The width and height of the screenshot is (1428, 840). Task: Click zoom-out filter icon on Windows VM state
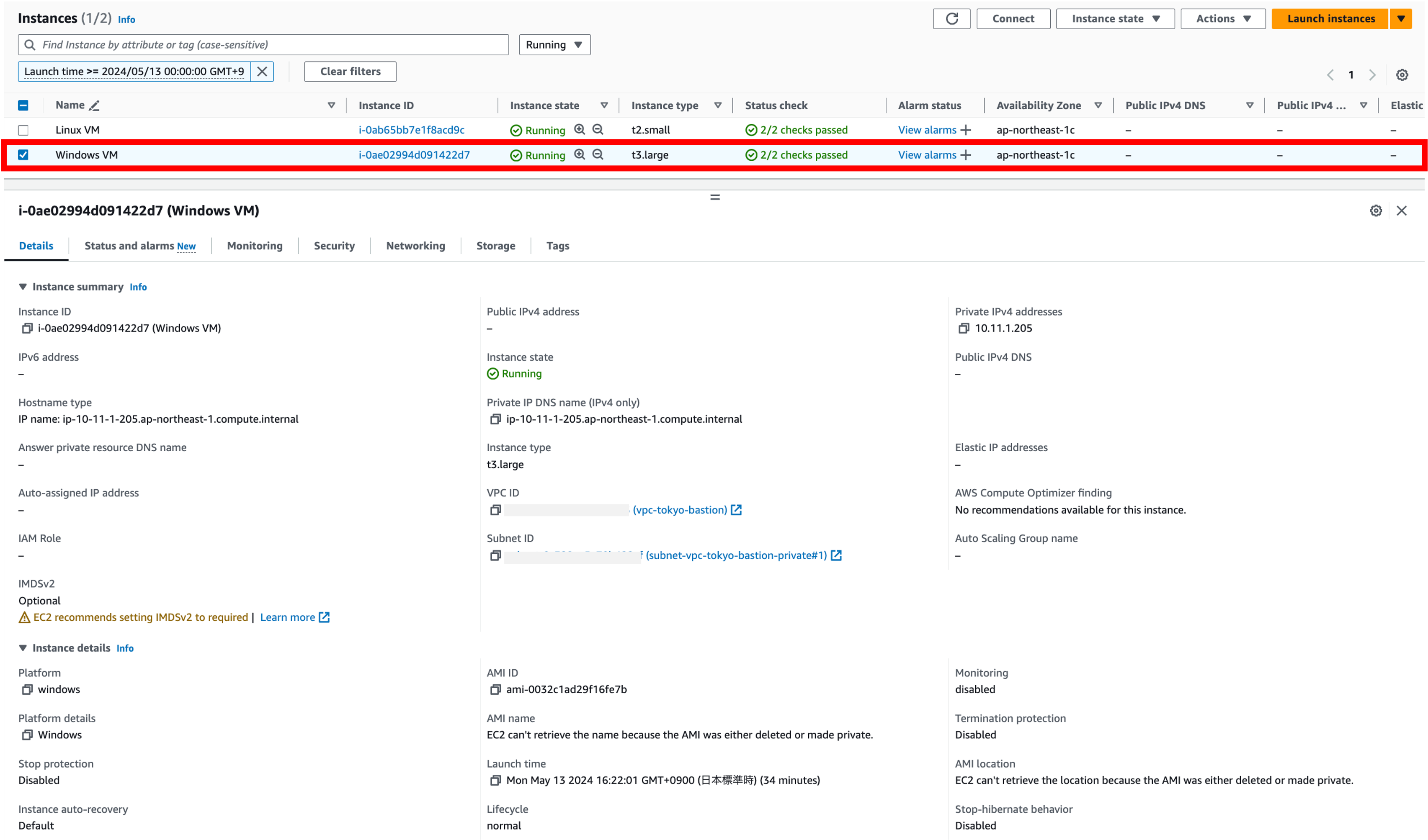point(598,154)
